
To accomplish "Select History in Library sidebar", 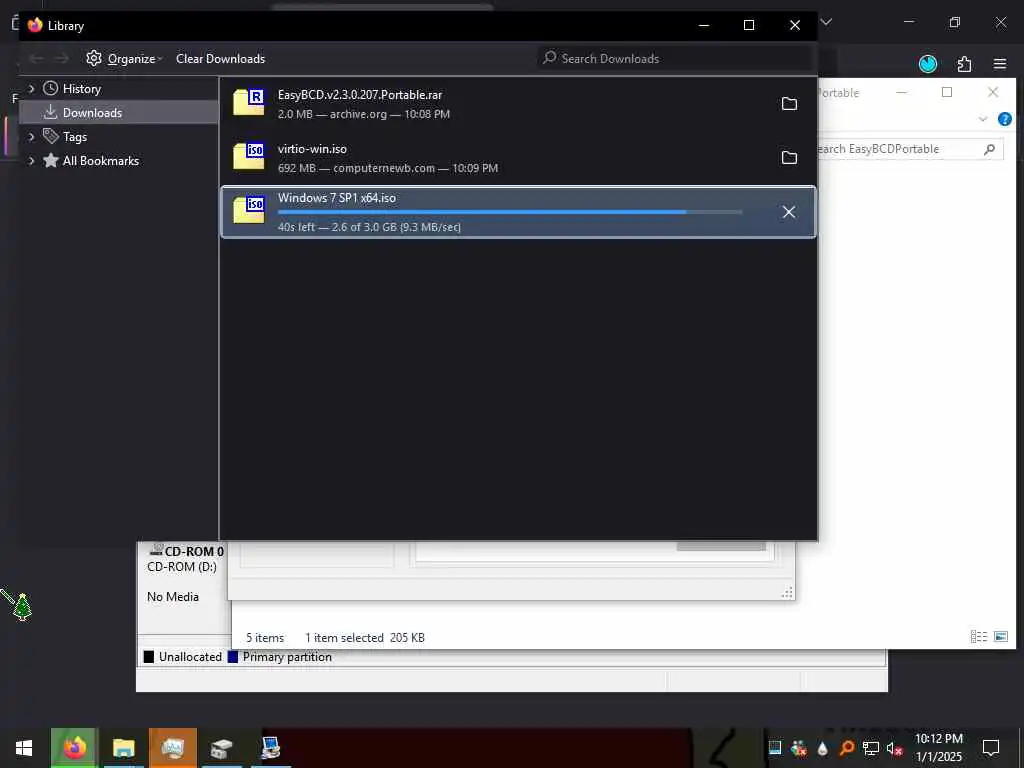I will click(x=82, y=88).
